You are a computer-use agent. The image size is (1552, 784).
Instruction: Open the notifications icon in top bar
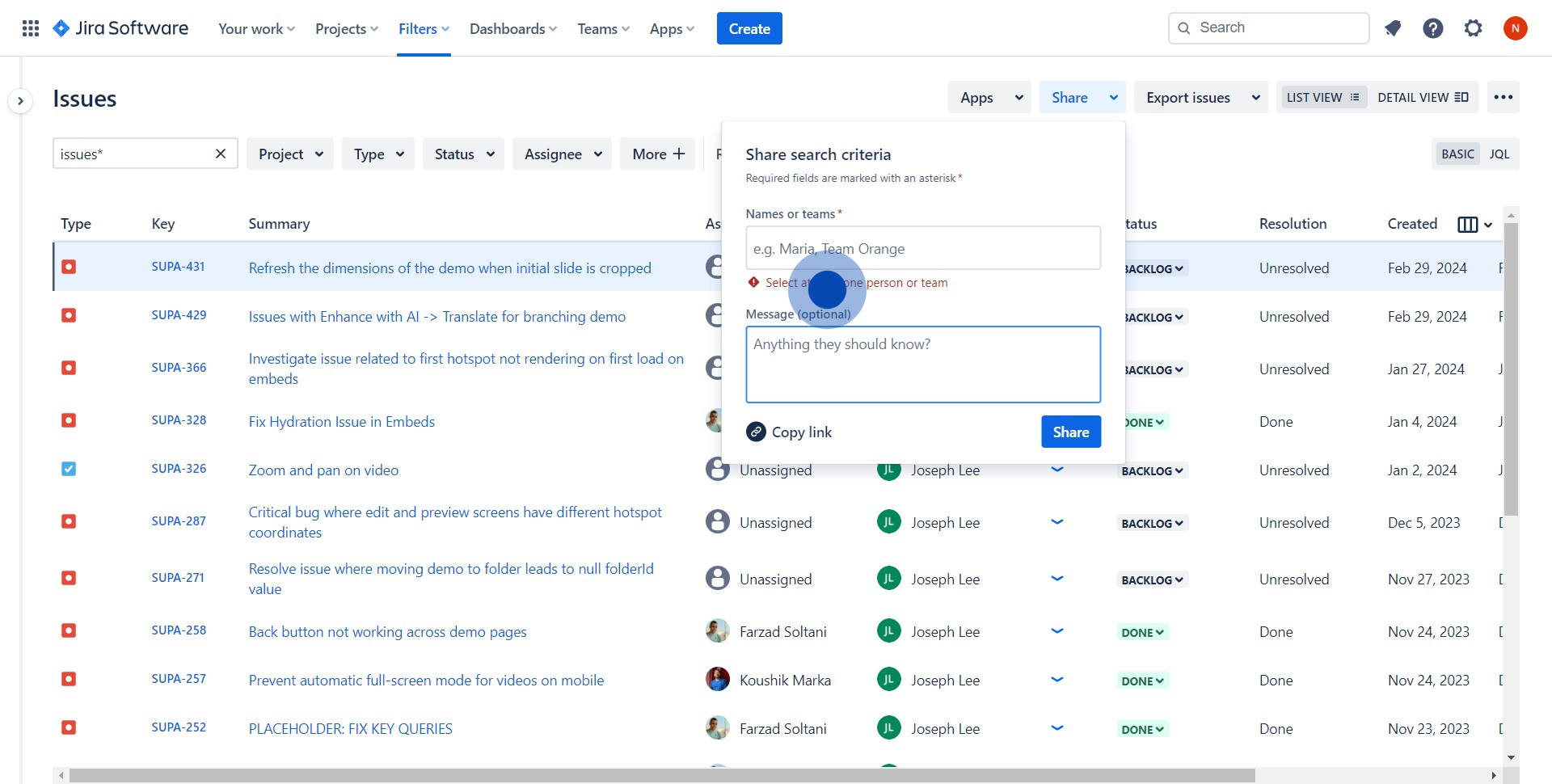tap(1392, 28)
